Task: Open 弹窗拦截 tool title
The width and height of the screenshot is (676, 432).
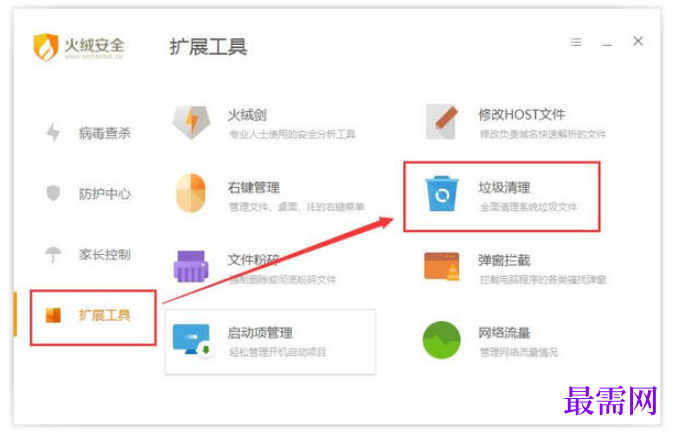Action: 504,260
